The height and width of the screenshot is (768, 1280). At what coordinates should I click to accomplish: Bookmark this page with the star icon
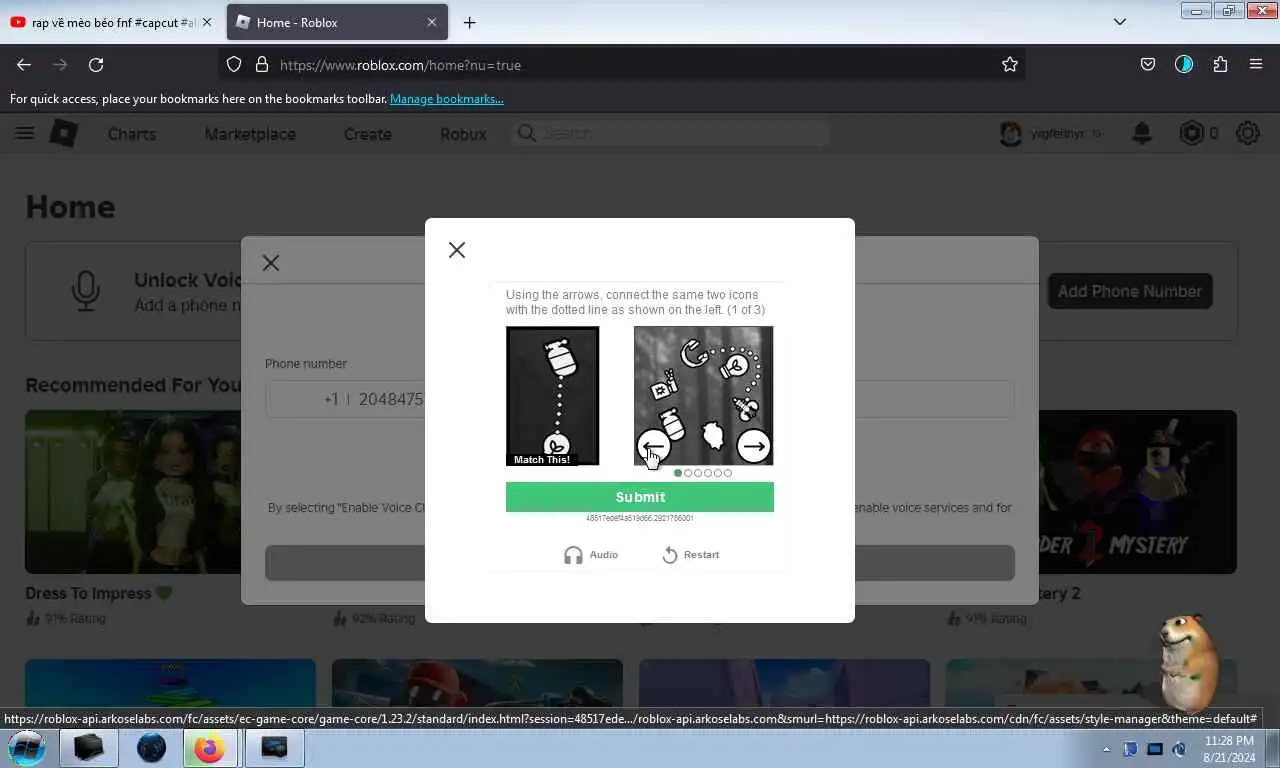1010,64
